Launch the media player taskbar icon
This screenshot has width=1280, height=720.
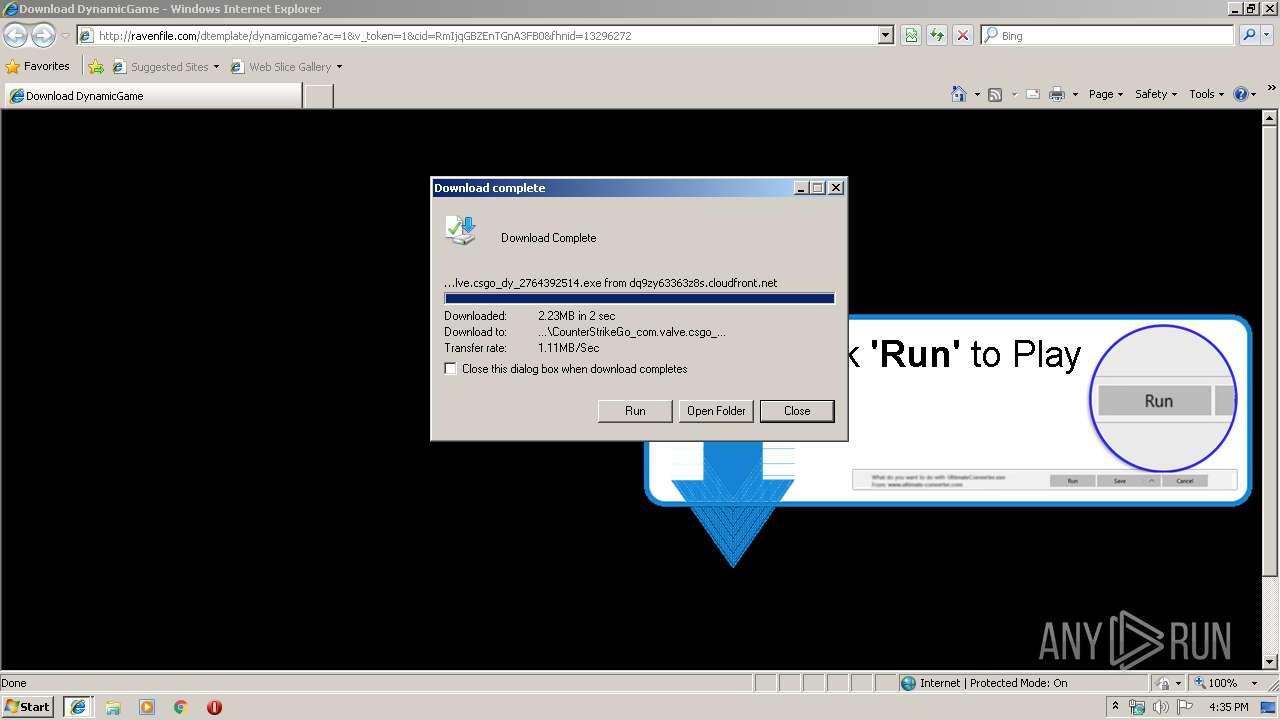pyautogui.click(x=147, y=707)
